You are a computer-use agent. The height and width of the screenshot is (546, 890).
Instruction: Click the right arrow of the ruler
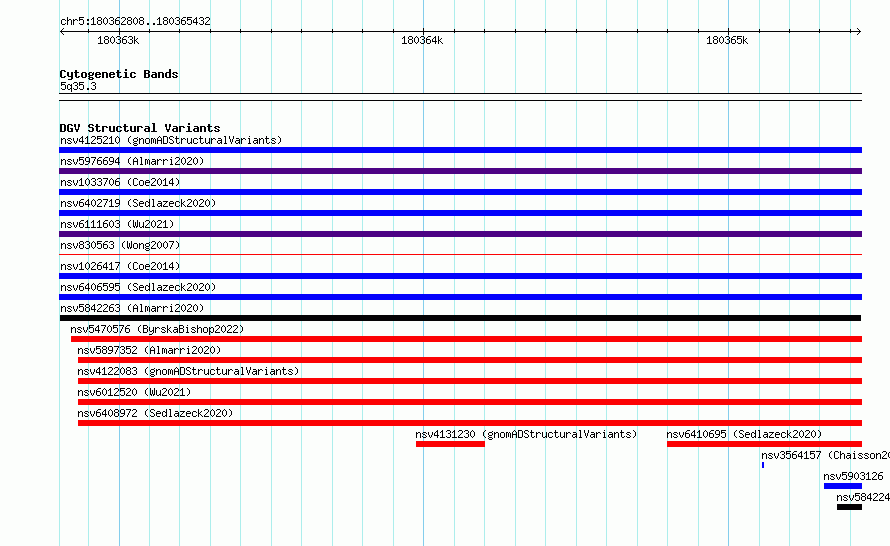(858, 32)
